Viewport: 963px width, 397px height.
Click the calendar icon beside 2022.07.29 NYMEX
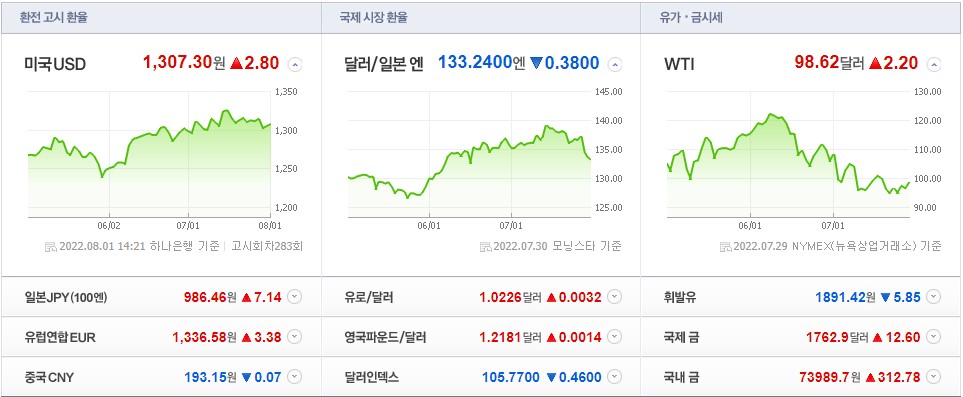(725, 247)
